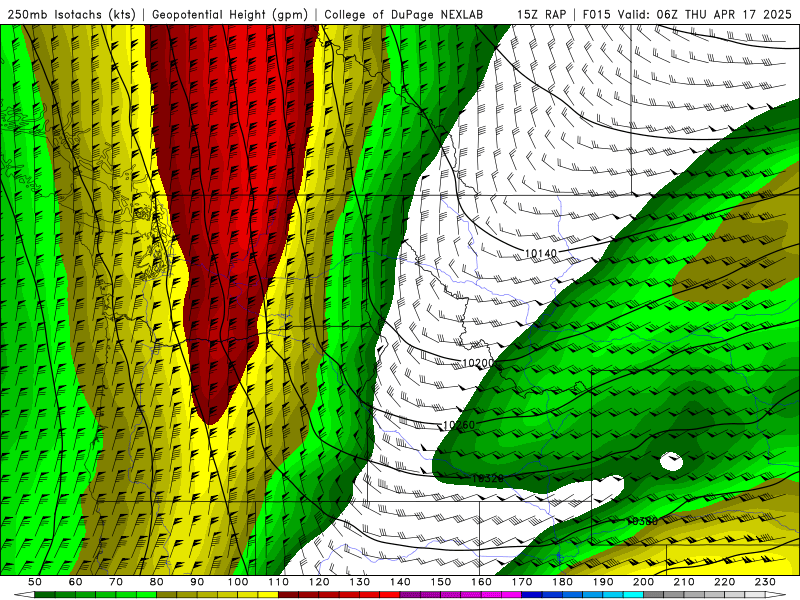
Task: Click the 120 value on the color scale
Action: (x=319, y=582)
